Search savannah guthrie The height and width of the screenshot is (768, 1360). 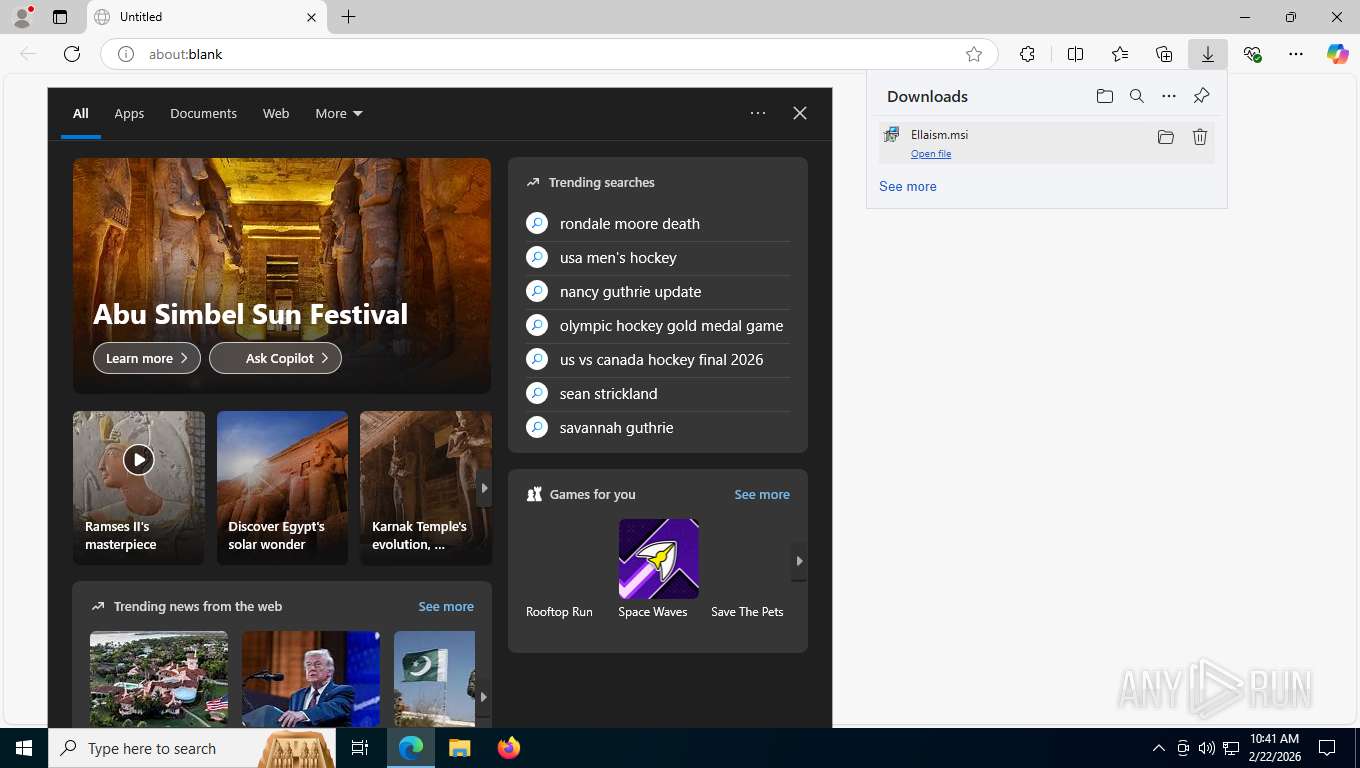(658, 428)
